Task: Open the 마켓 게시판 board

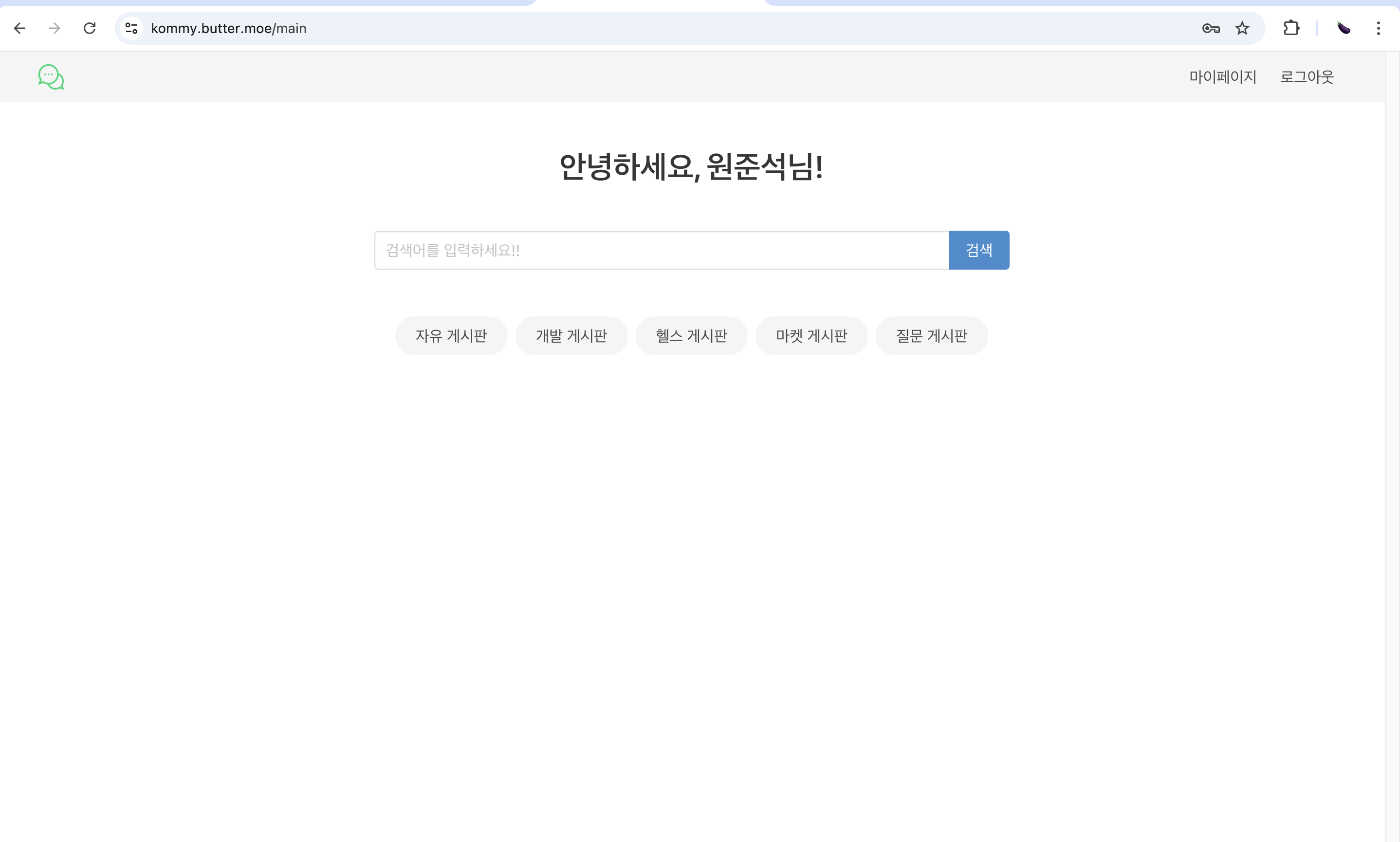Action: tap(811, 336)
